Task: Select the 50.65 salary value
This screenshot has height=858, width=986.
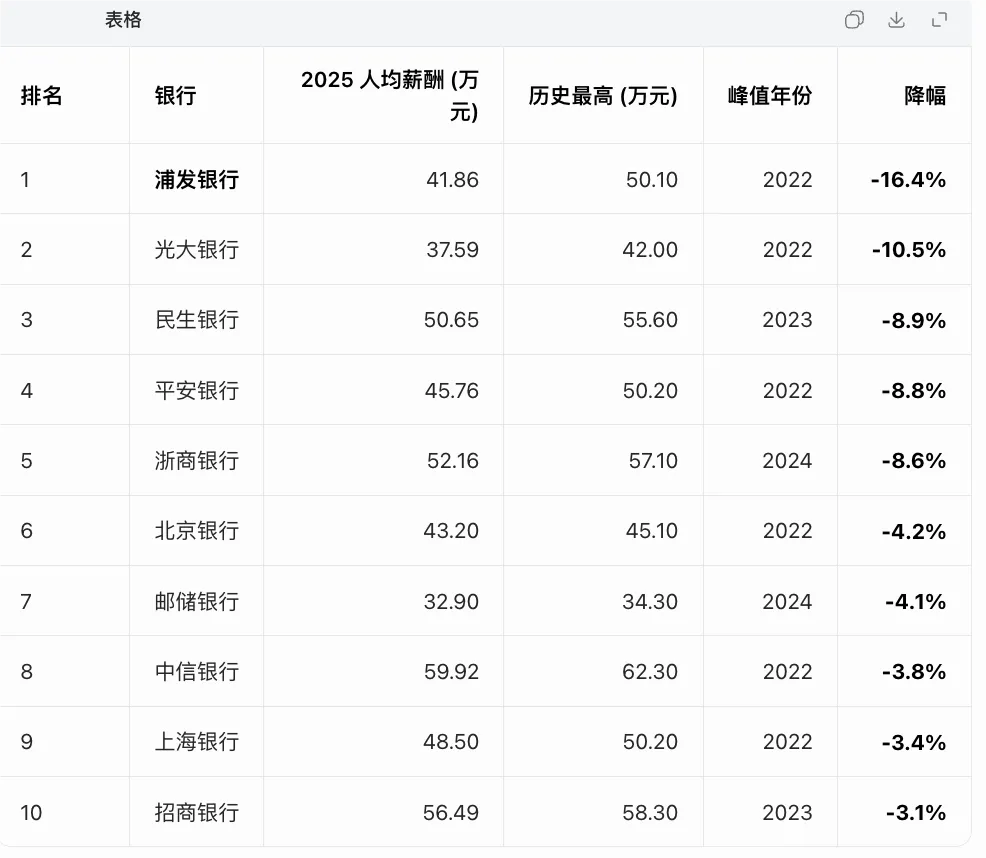Action: pyautogui.click(x=451, y=320)
